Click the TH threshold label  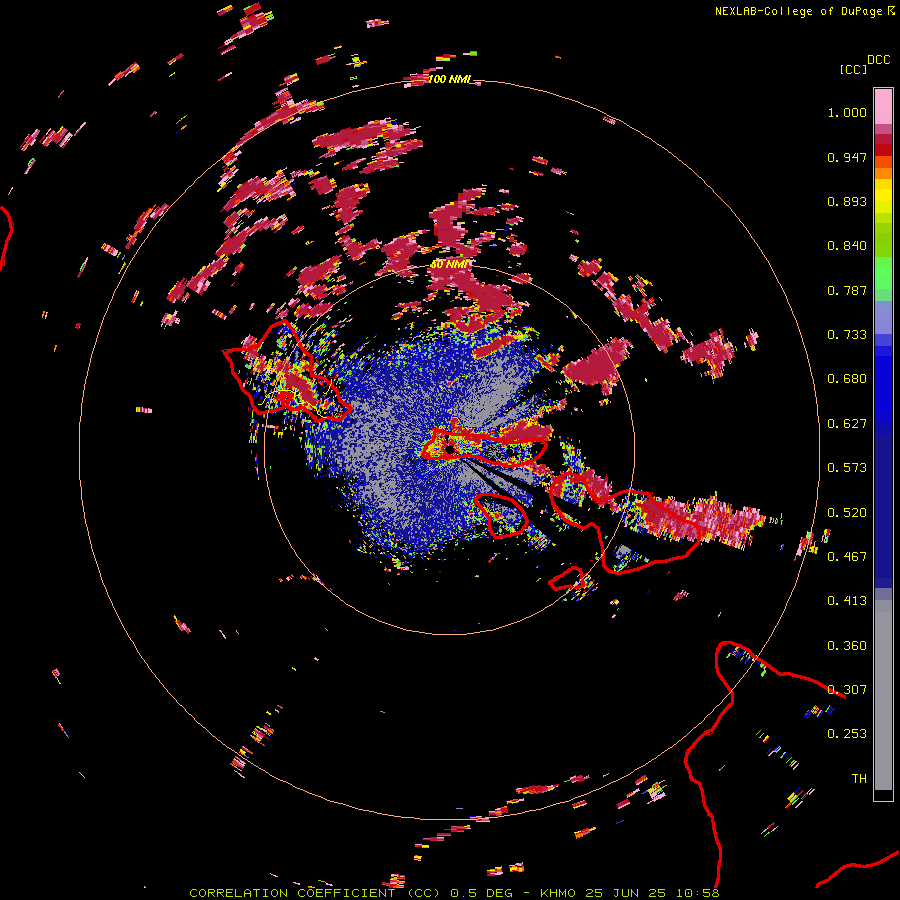click(859, 779)
